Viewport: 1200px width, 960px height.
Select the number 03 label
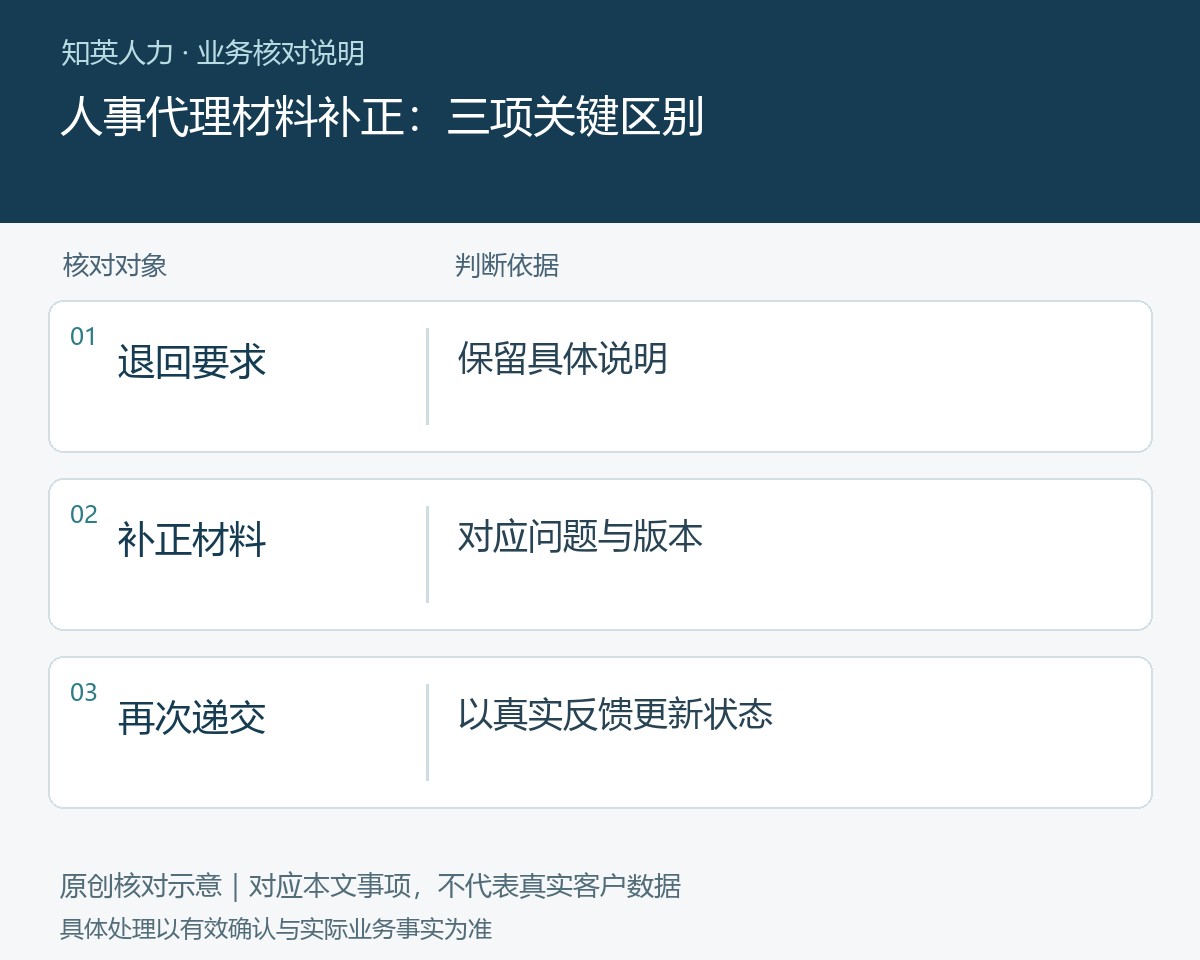pos(84,693)
